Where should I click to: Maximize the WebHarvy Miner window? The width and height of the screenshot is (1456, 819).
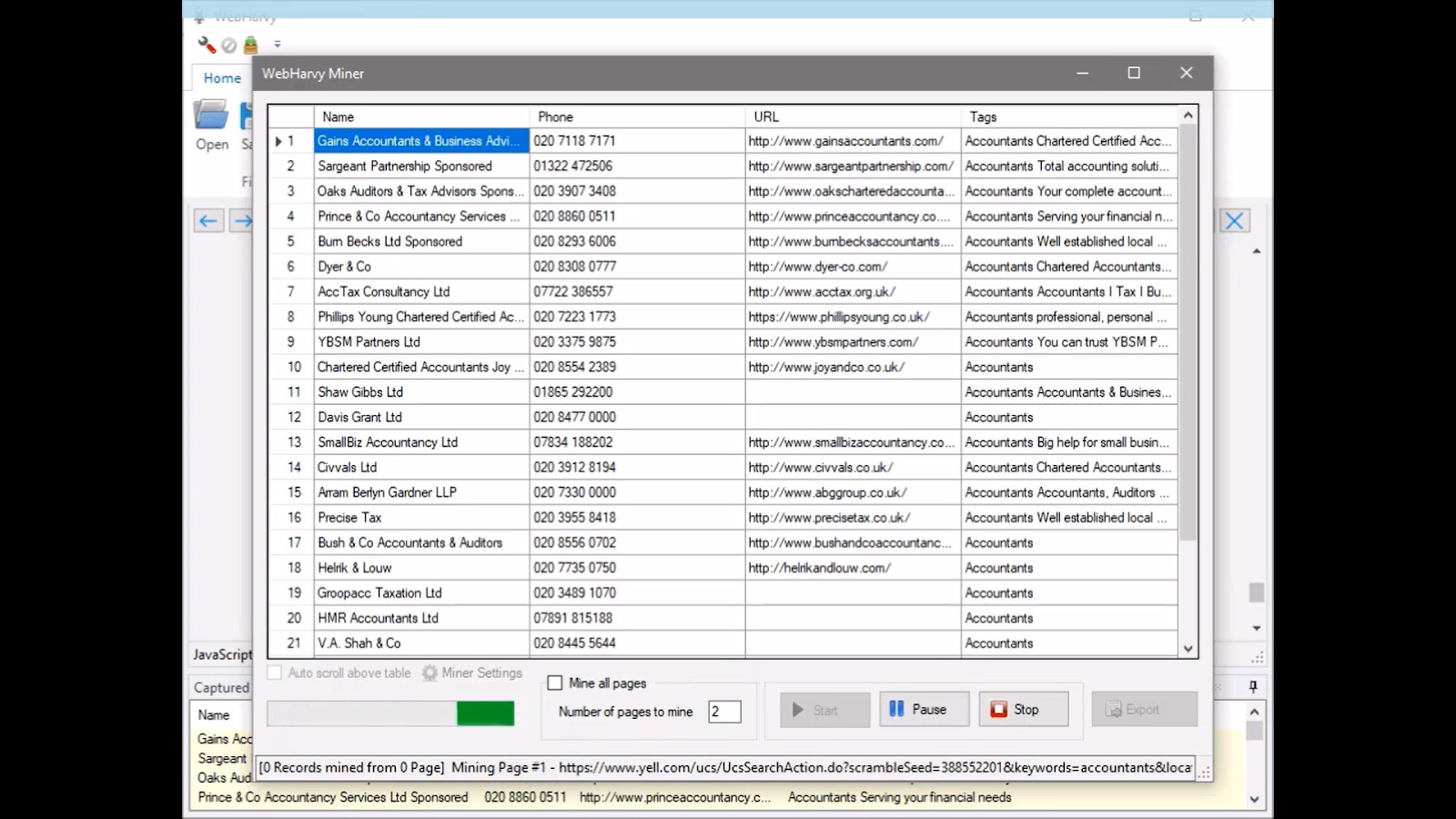1134,73
